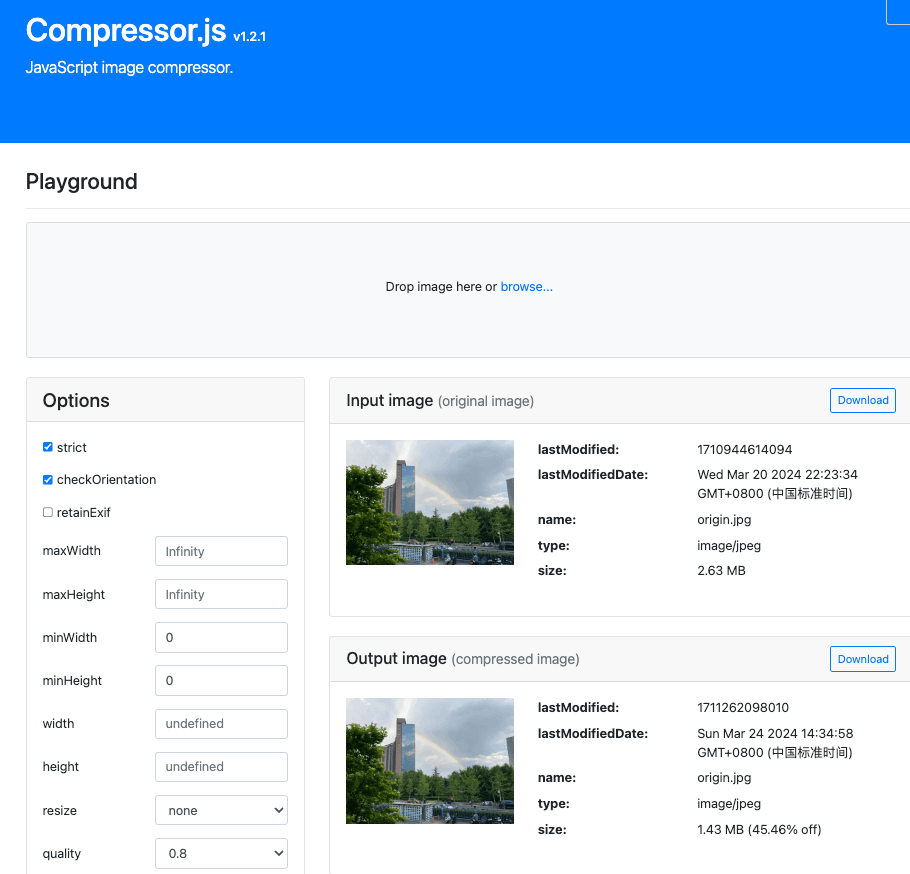The image size is (910, 874).
Task: Click the Playground heading
Action: pyautogui.click(x=81, y=182)
